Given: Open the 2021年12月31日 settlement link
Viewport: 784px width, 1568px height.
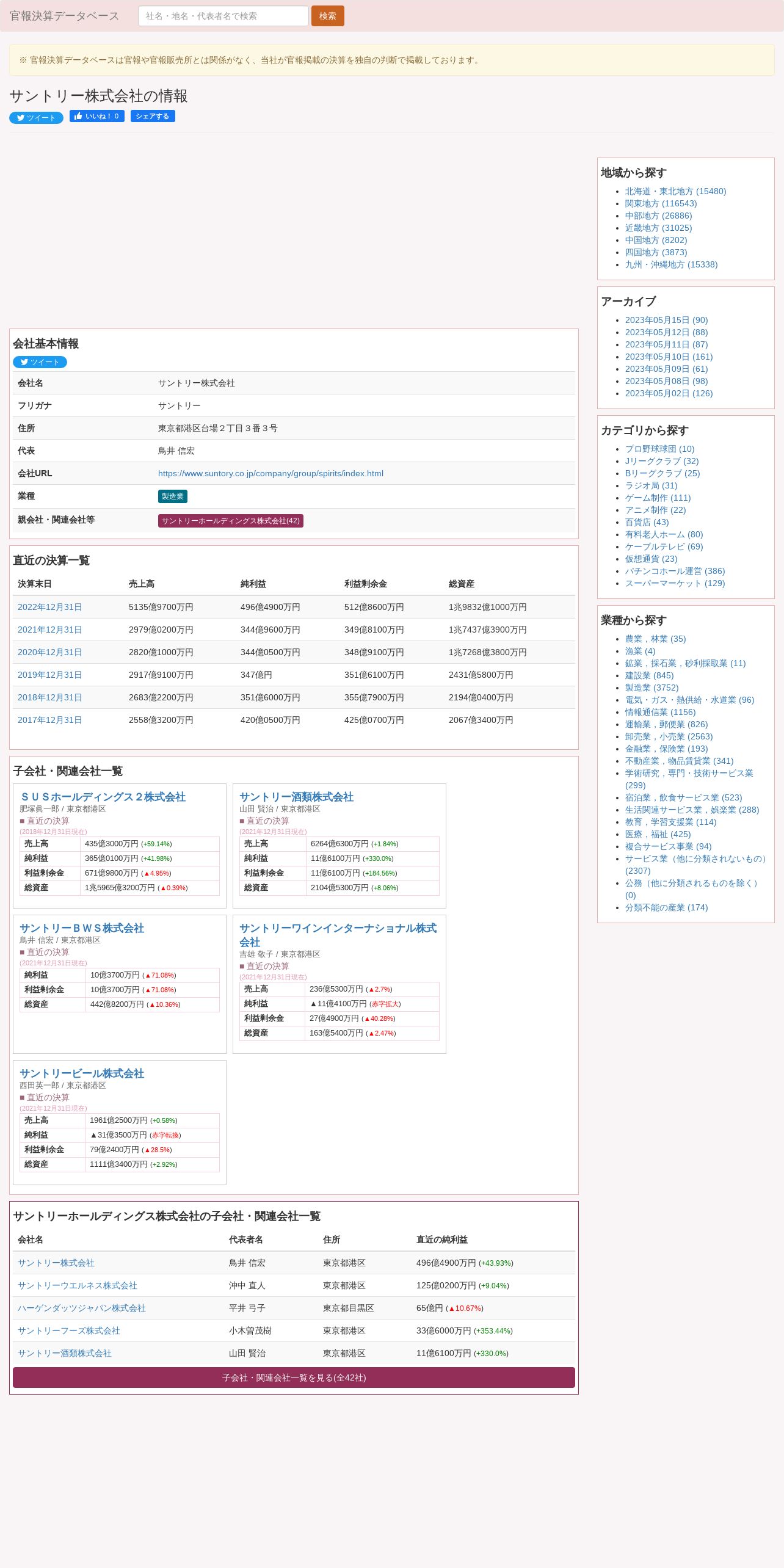Looking at the screenshot, I should point(49,630).
